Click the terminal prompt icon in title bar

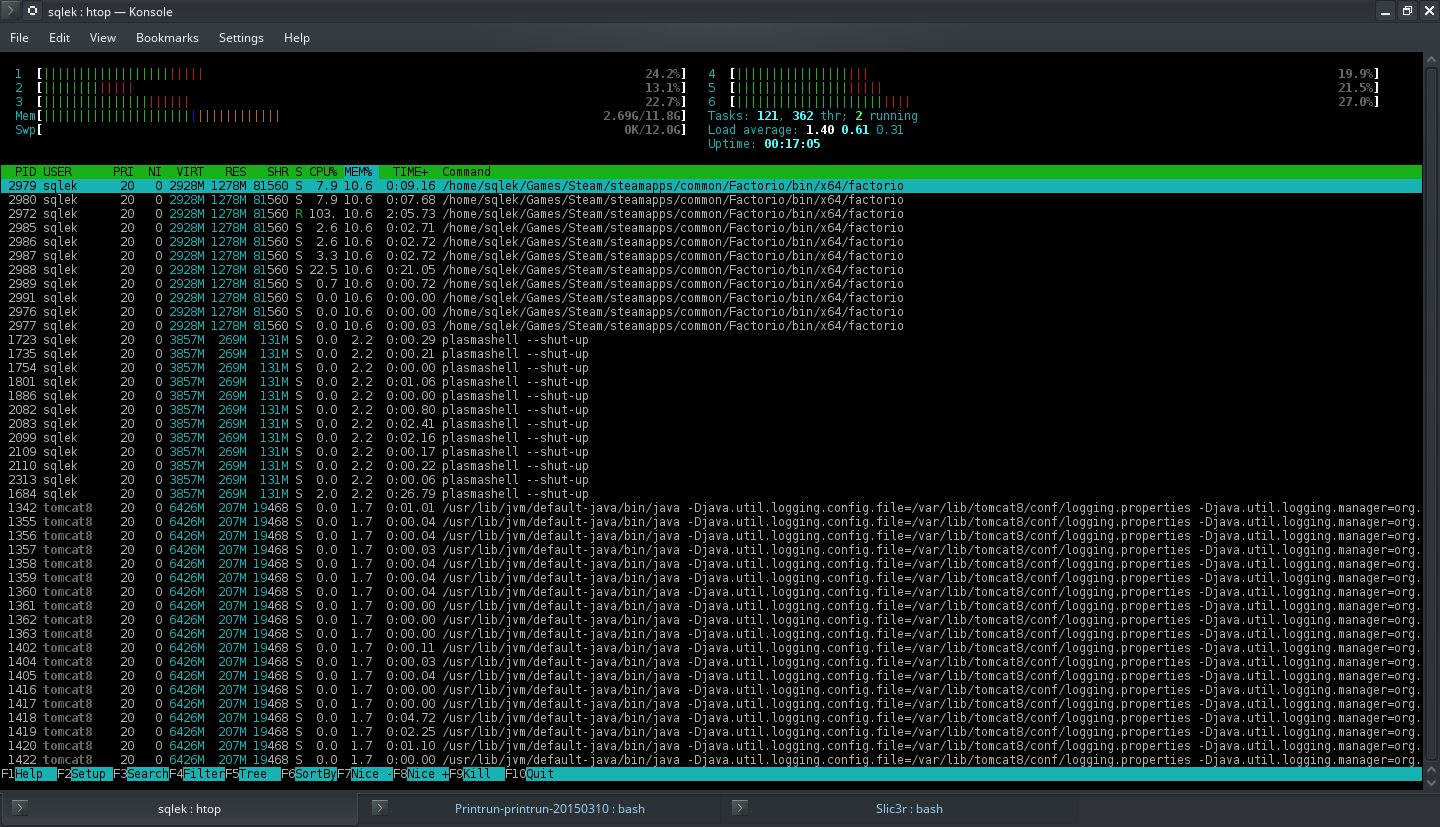point(11,12)
